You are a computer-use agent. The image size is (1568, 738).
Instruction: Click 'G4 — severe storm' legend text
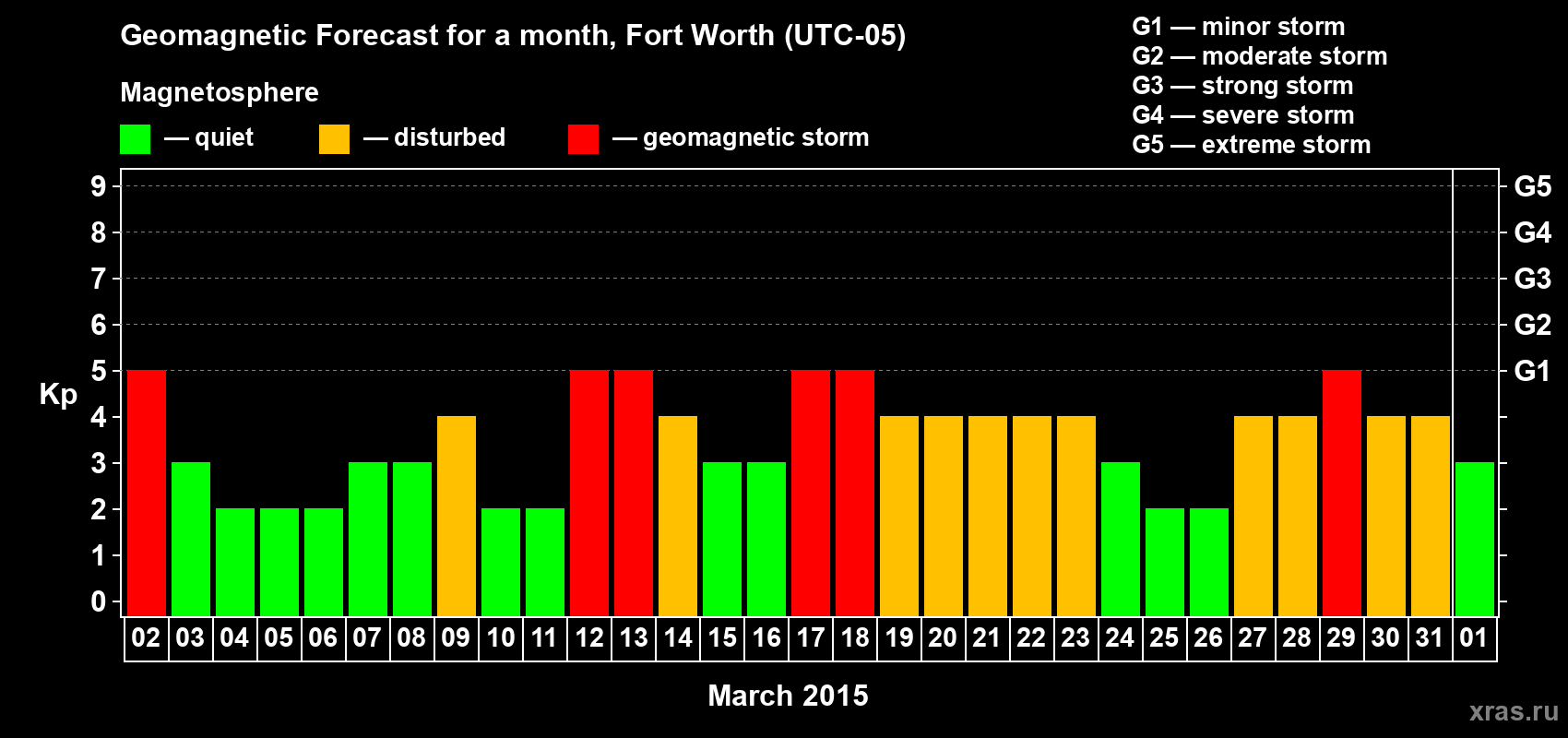pos(1243,115)
